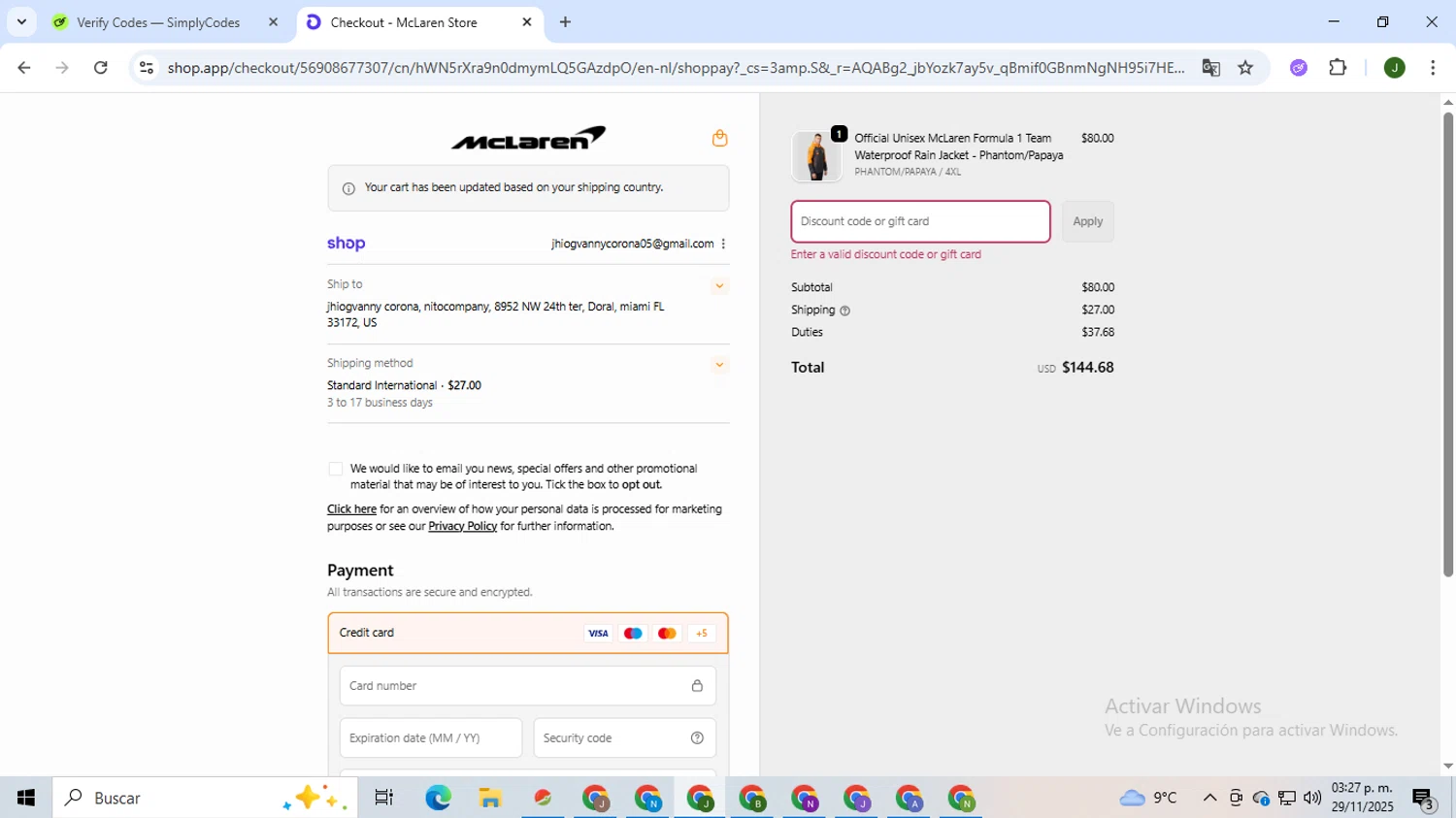Close the Verify Codes tab
This screenshot has height=818, width=1456.
273,22
